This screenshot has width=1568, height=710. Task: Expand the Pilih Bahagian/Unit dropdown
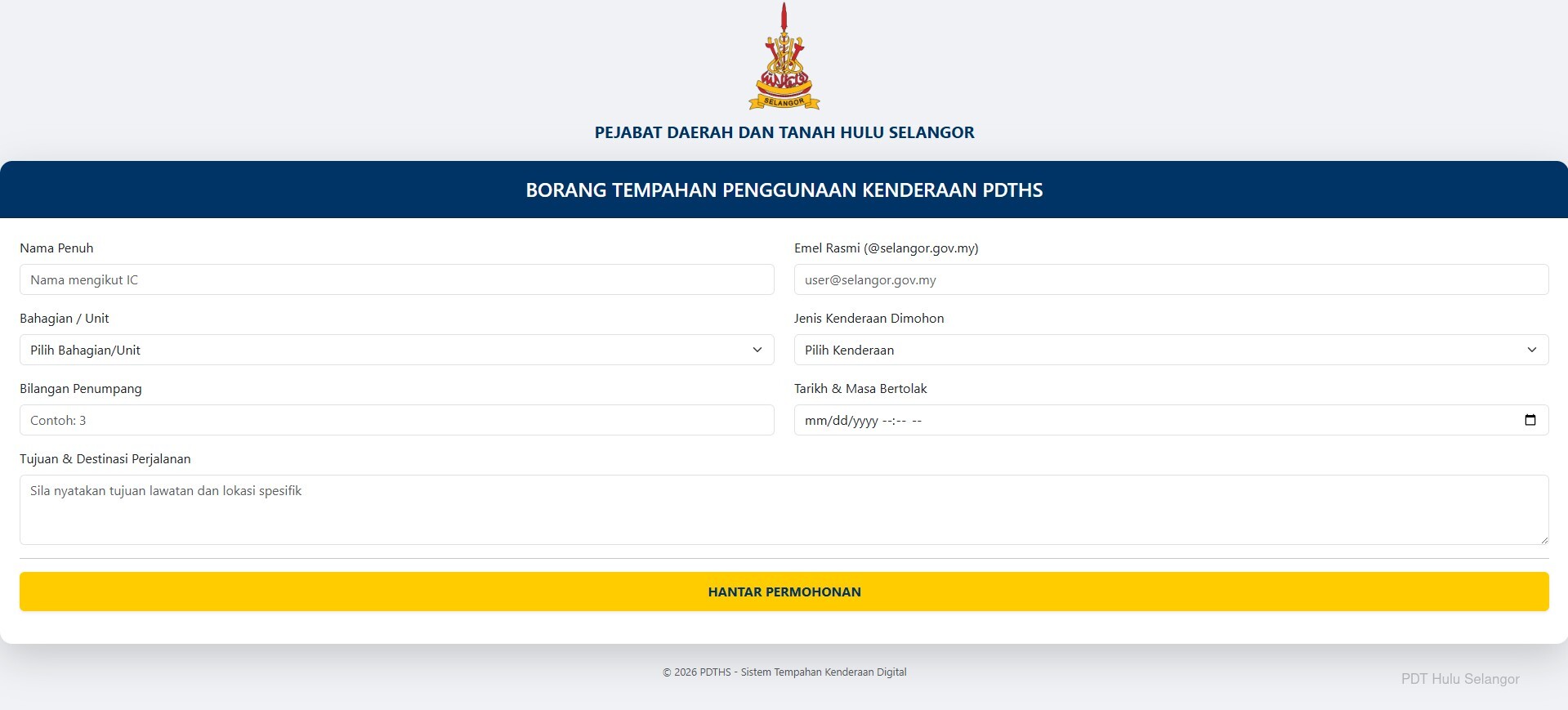point(396,350)
